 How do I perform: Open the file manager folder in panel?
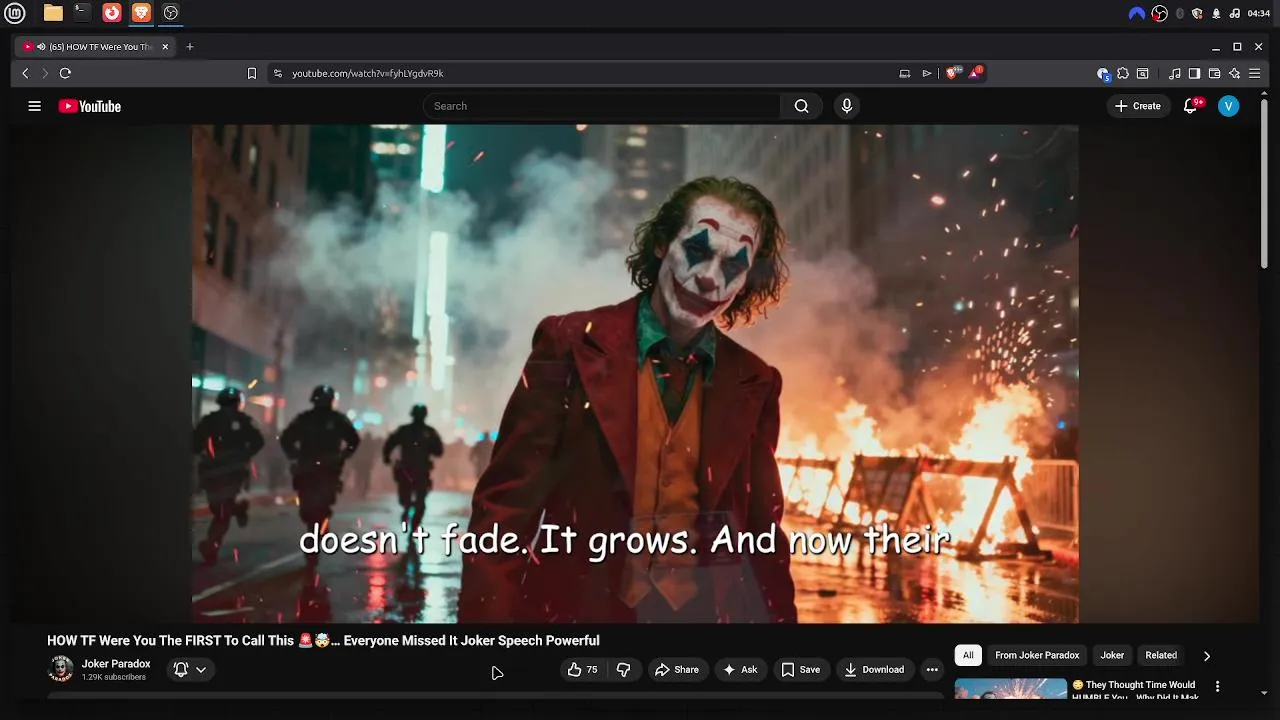53,13
